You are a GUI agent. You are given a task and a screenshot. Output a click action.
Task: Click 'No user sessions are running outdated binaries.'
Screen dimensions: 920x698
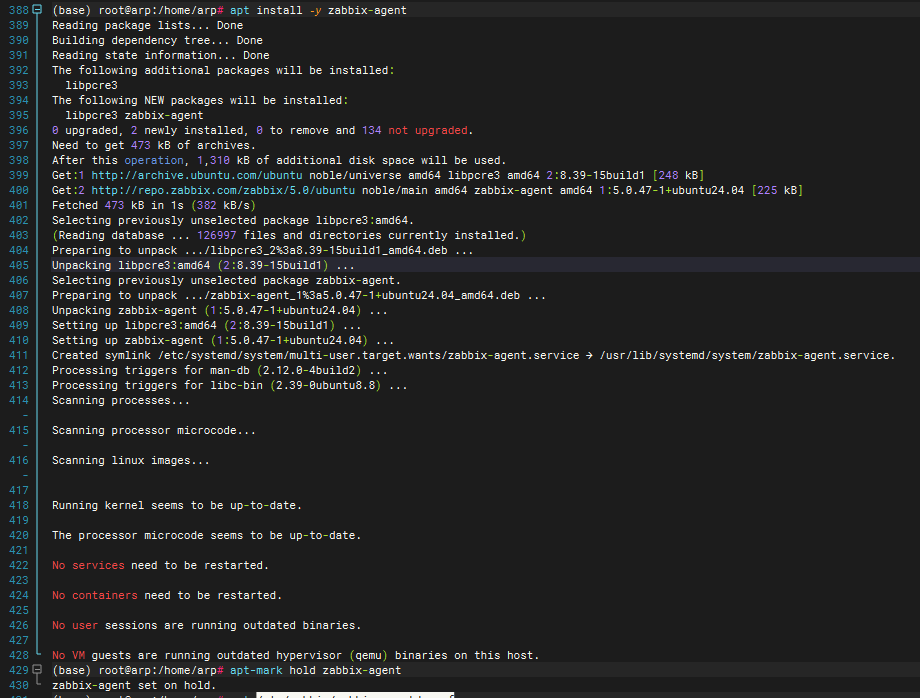[x=207, y=625]
